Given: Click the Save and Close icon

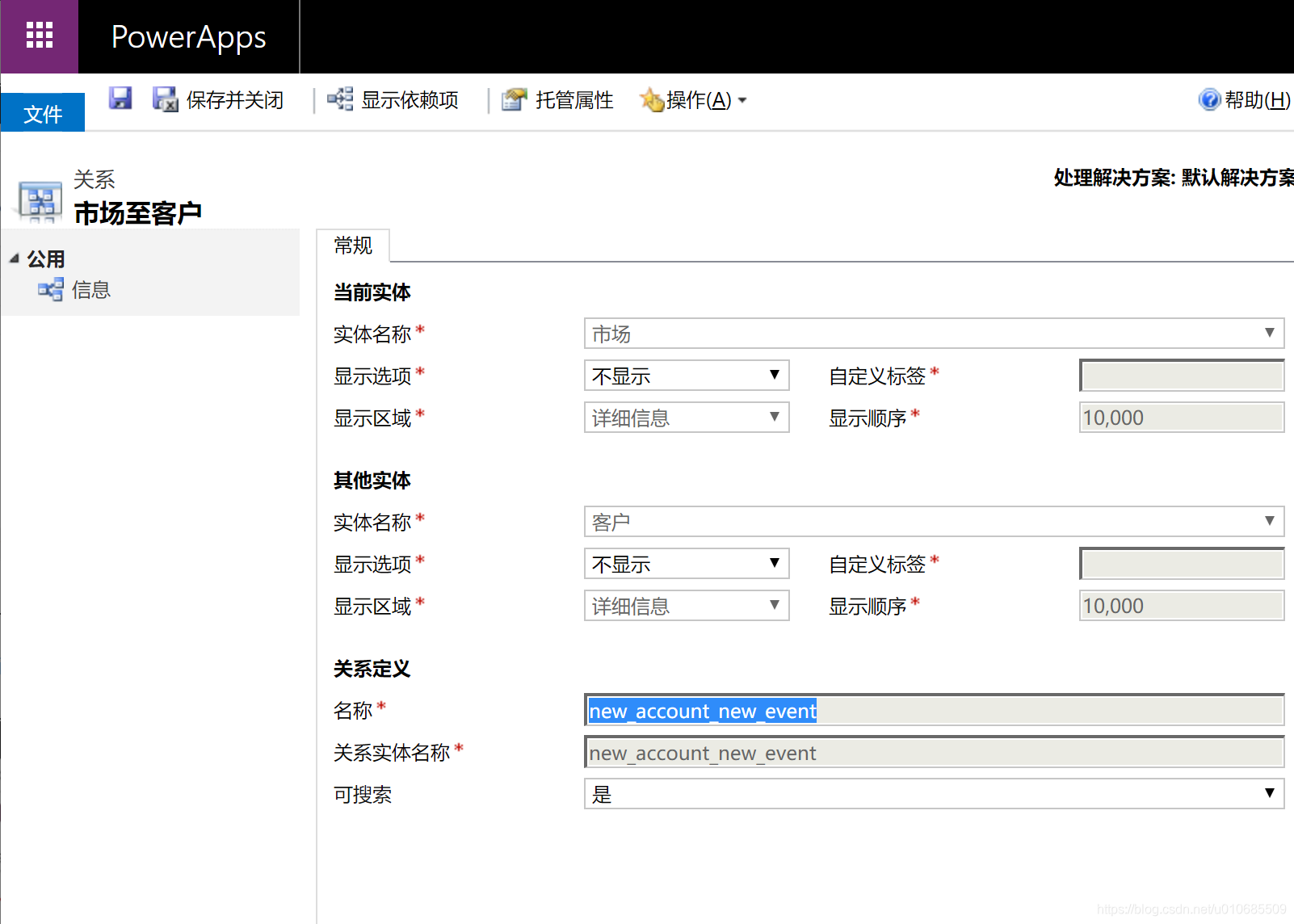Looking at the screenshot, I should 166,99.
